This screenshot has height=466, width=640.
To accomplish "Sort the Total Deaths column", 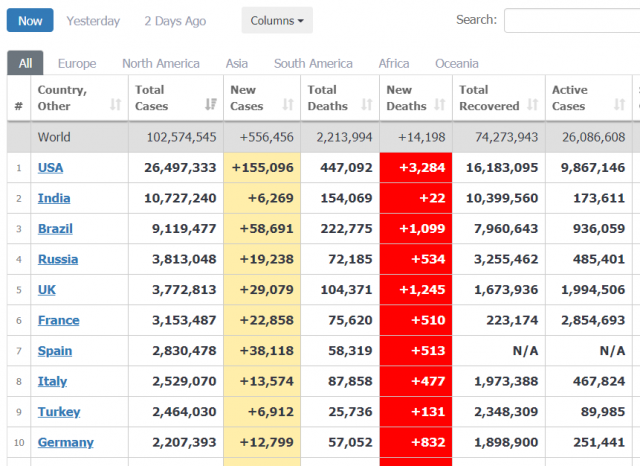I will pos(367,105).
